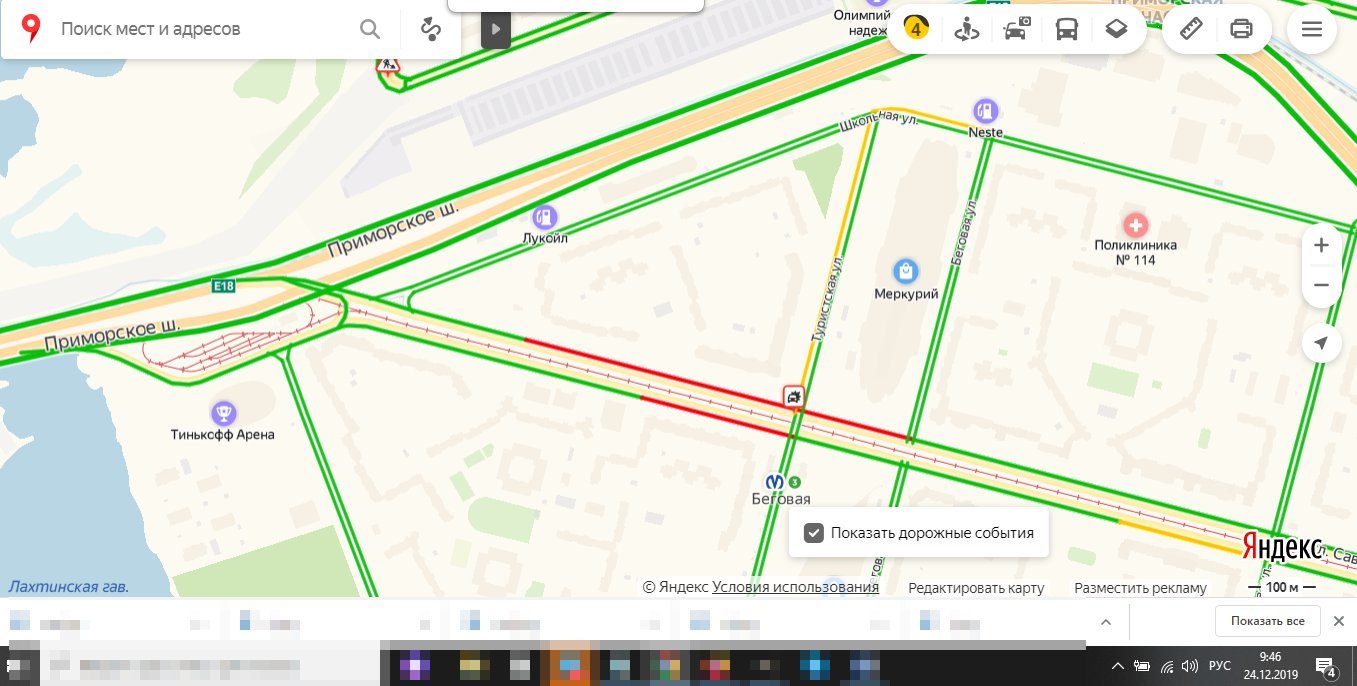Select the ruler distance tool

pyautogui.click(x=1191, y=29)
